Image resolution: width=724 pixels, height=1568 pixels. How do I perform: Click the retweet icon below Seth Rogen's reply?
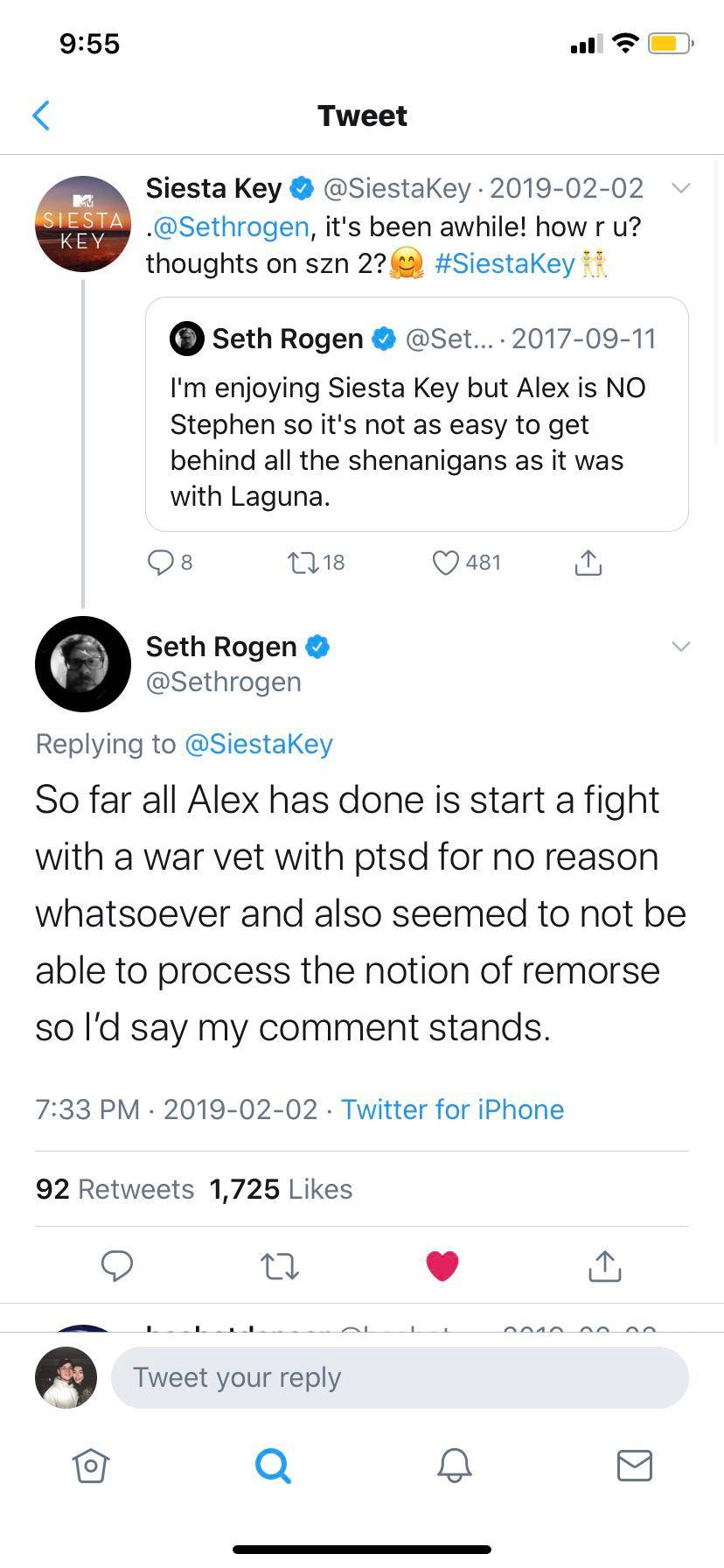point(280,1265)
